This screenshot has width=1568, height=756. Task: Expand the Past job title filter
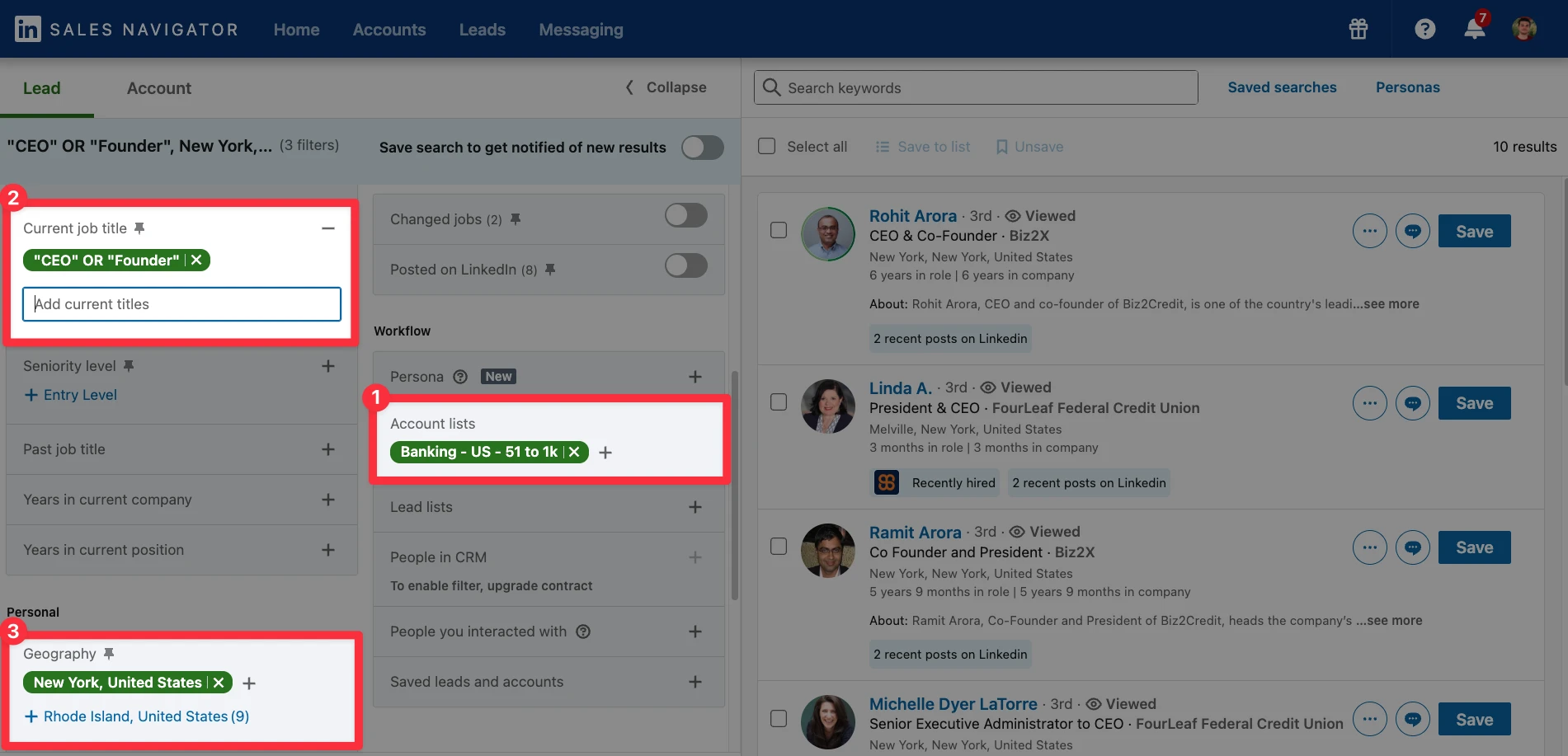click(328, 449)
